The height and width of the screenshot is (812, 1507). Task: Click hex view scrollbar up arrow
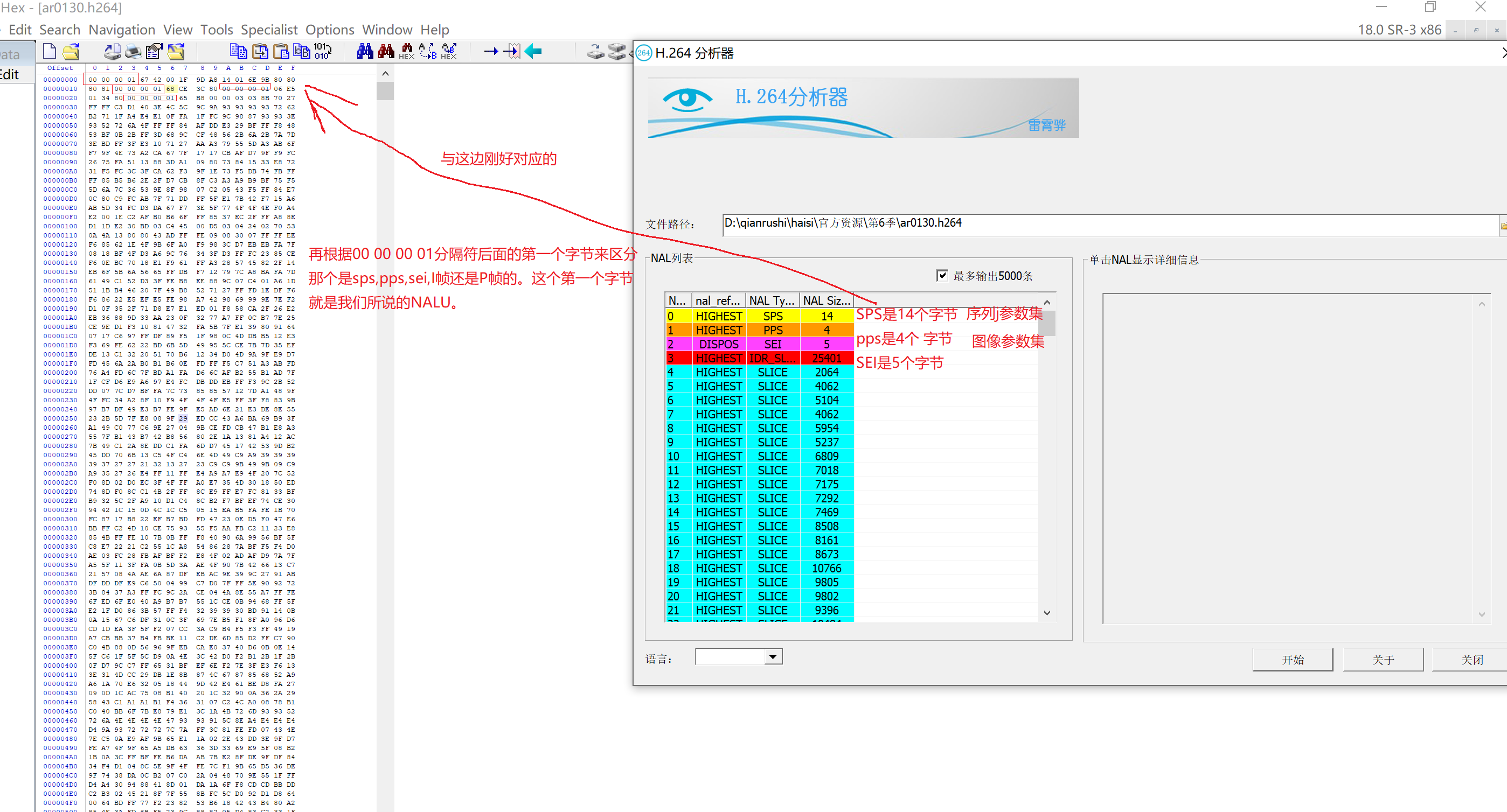385,74
